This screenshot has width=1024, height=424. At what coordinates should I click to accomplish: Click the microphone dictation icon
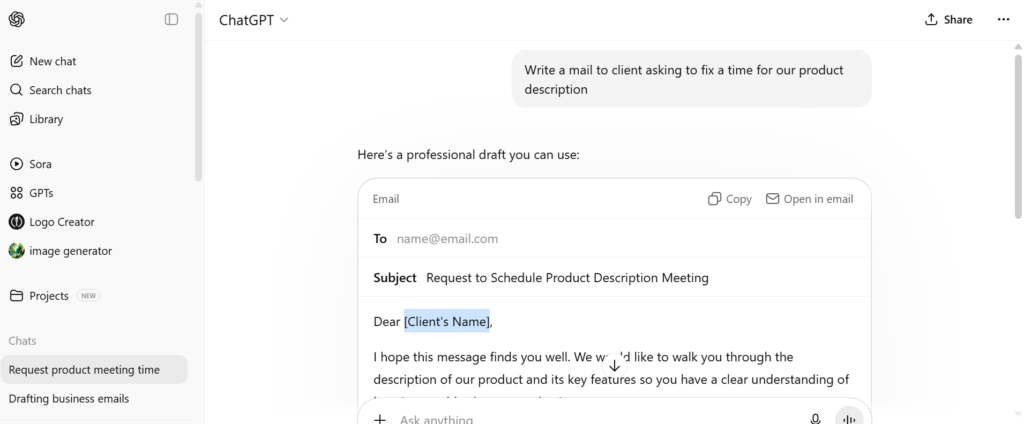[816, 419]
